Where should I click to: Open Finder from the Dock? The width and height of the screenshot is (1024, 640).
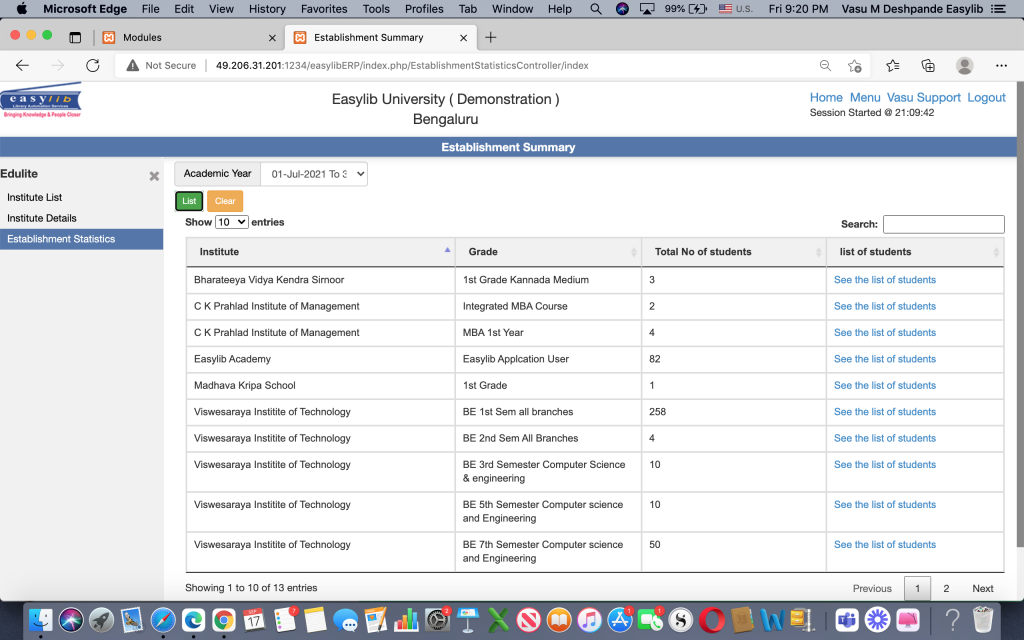click(x=40, y=619)
